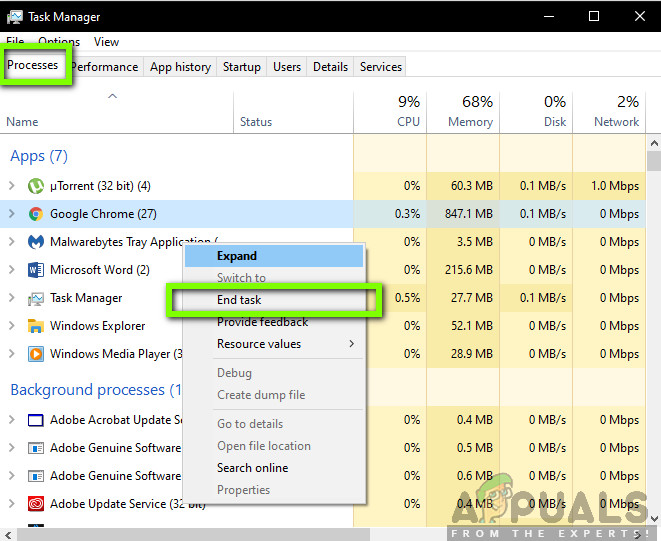Click the Google Chrome icon in the list
Viewport: 661px width, 541px height.
(36, 214)
